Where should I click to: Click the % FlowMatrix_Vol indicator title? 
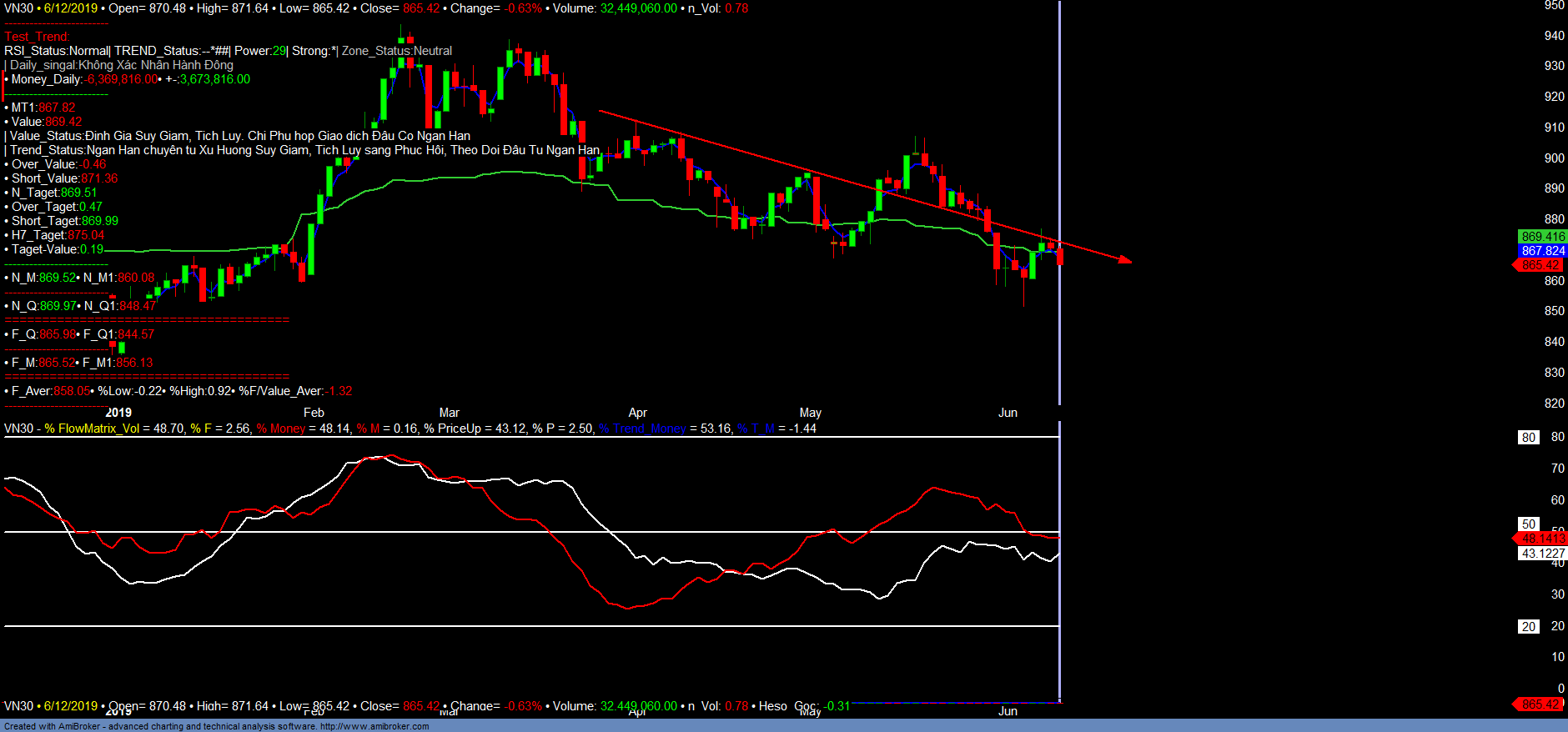click(92, 429)
